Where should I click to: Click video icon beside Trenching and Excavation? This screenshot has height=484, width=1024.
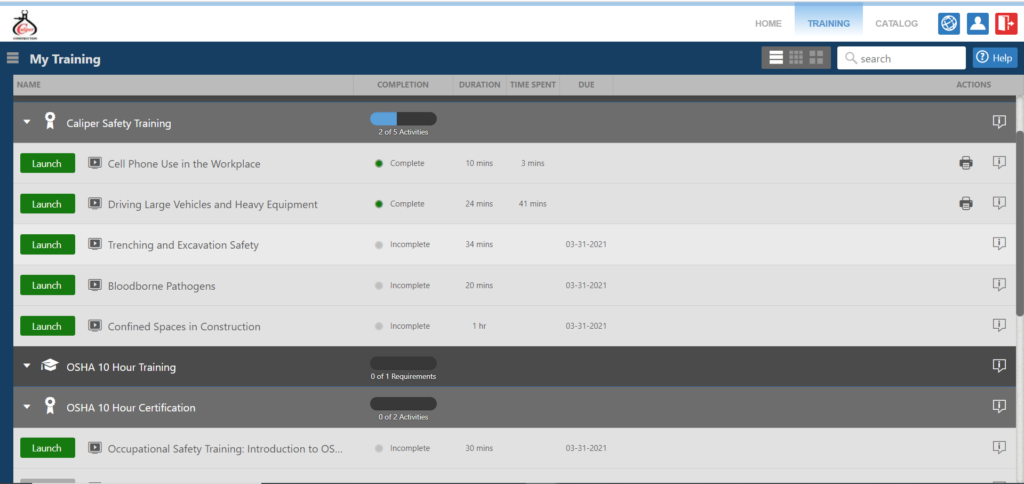click(95, 244)
